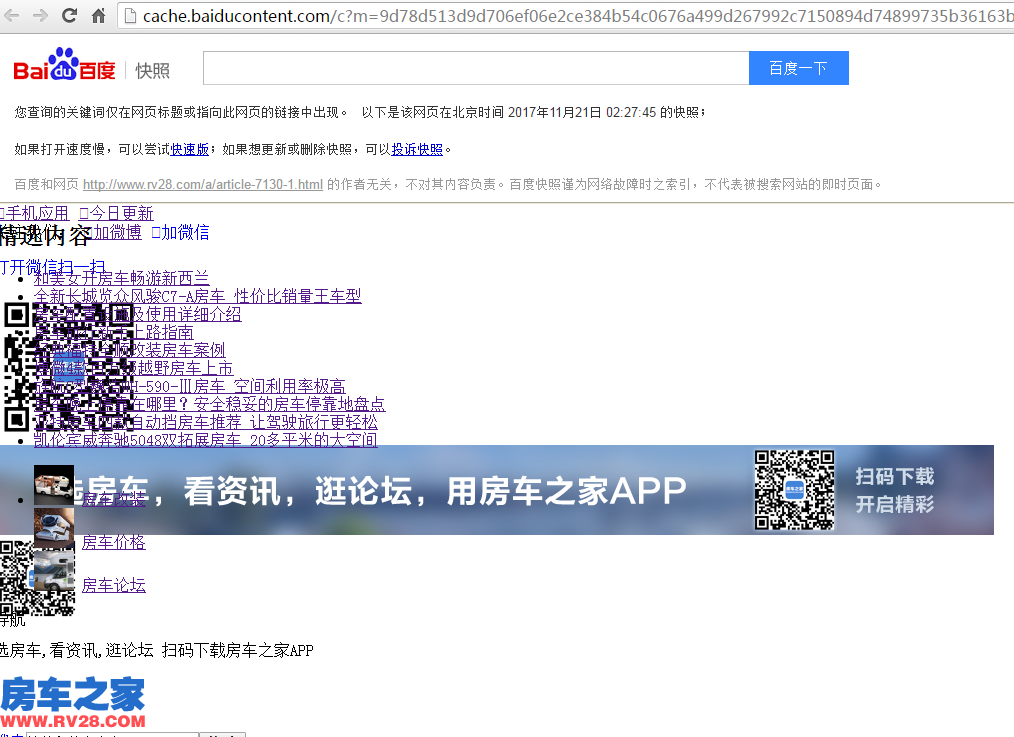Click the browser forward arrow
Viewport: 1014px width, 737px height.
pos(40,16)
